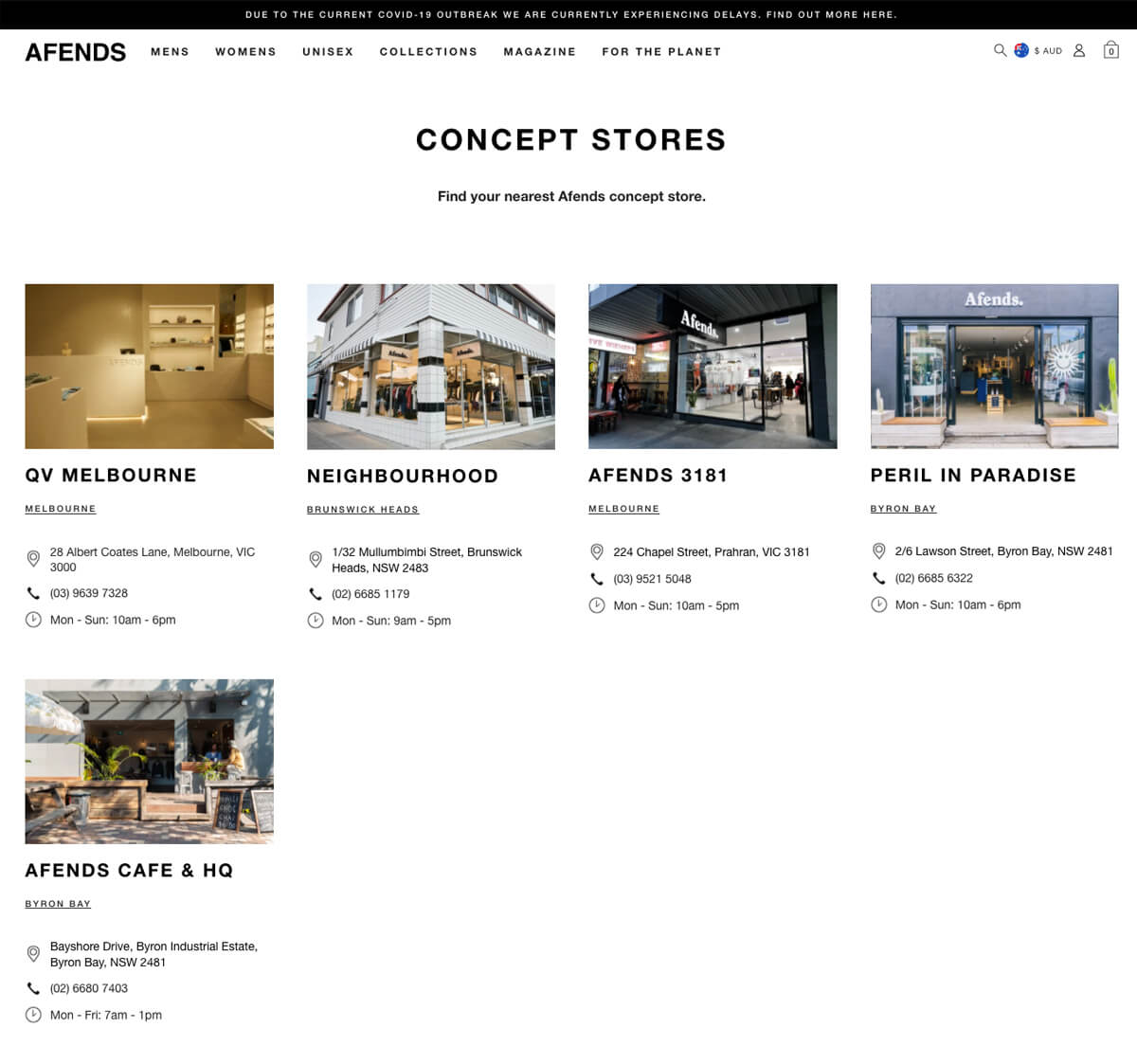Follow the BYRON BAY link under Peril in Paradise
Image resolution: width=1137 pixels, height=1064 pixels.
[903, 509]
